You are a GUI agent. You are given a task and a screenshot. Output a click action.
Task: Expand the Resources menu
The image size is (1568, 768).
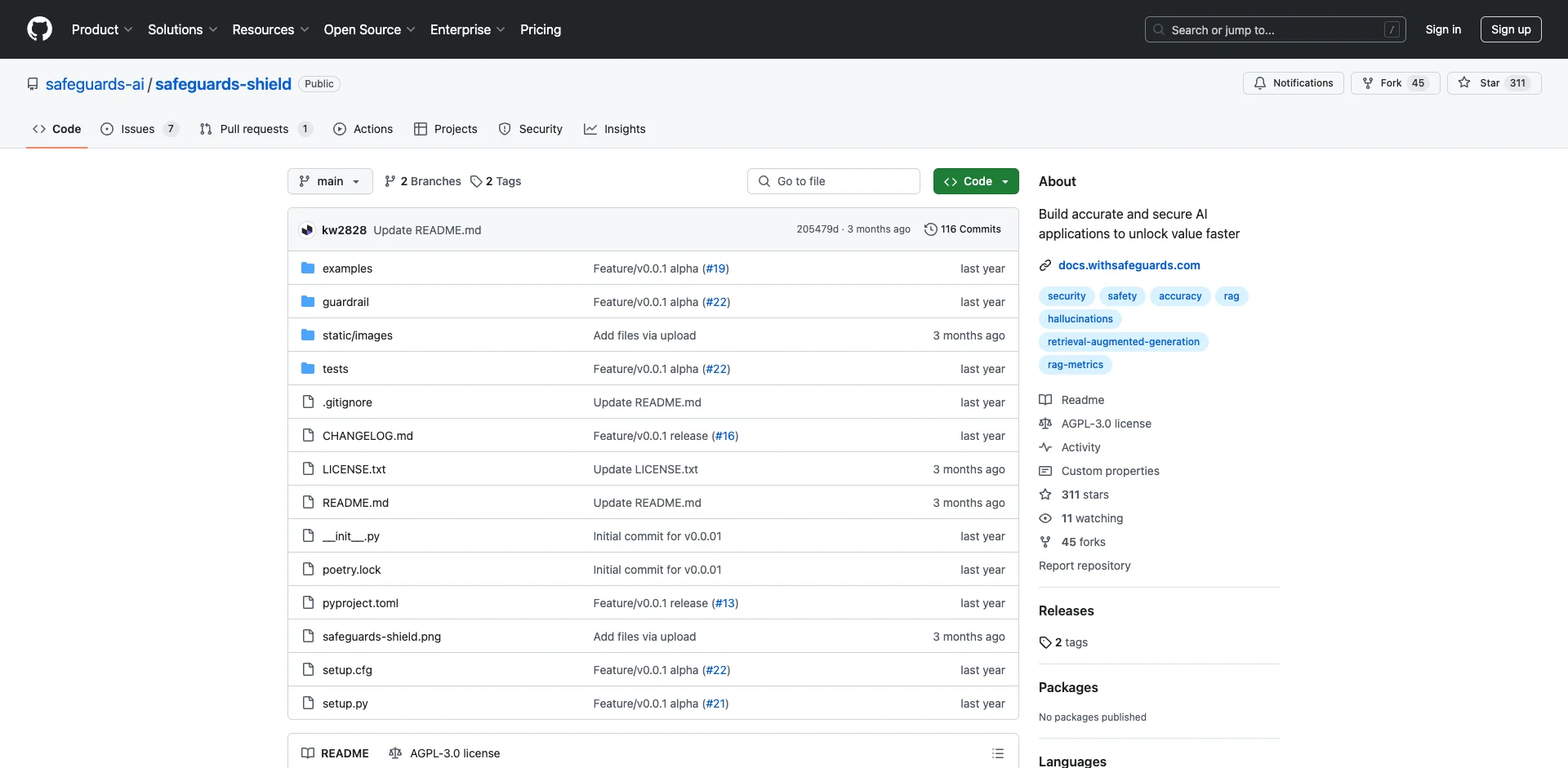tap(270, 29)
